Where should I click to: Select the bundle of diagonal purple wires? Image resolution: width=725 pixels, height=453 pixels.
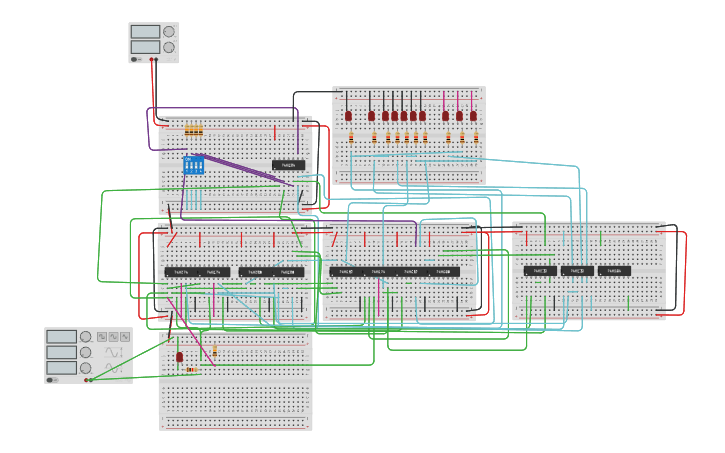tap(243, 170)
